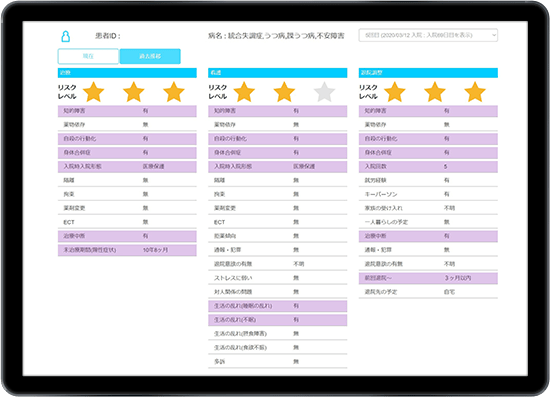Click 退院意欲の有無 row in 看護 column

(x=277, y=264)
